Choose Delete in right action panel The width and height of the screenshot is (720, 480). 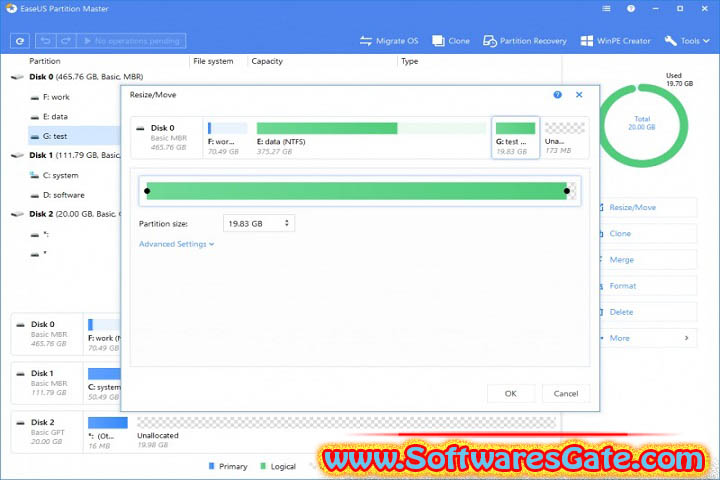pos(648,312)
